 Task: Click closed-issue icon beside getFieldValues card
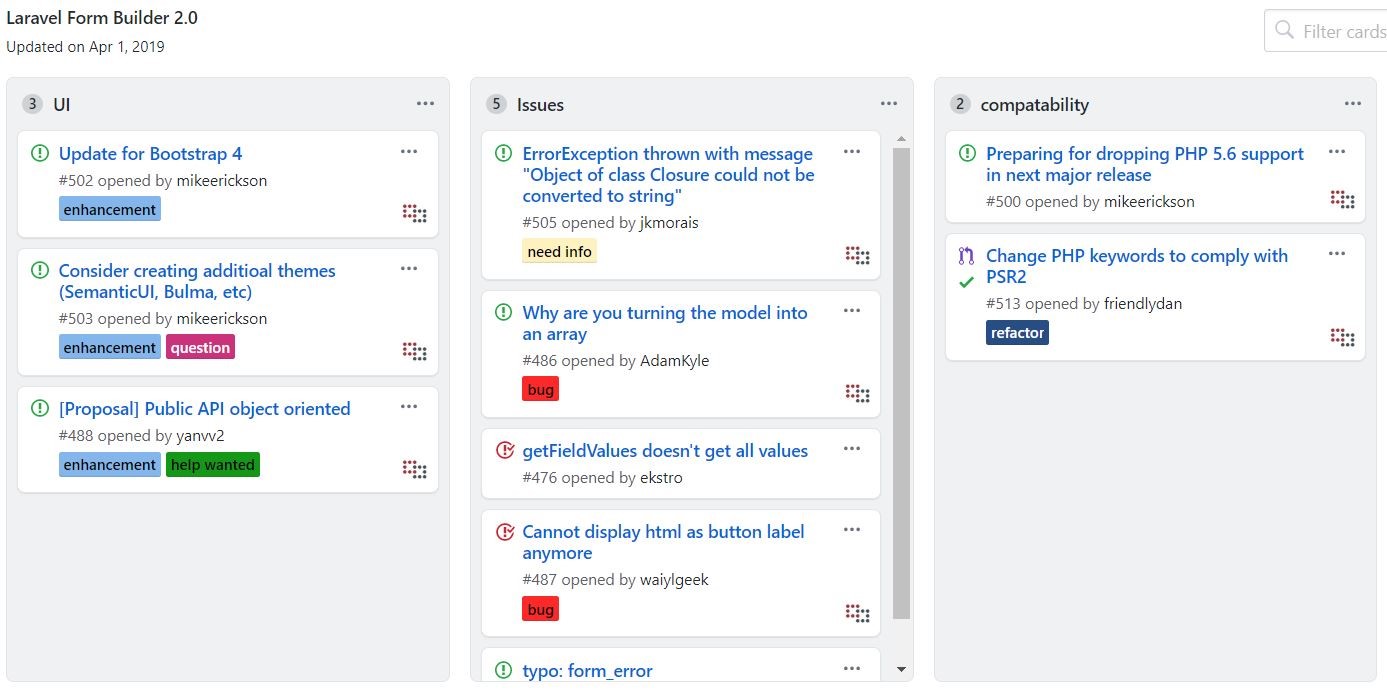coord(504,451)
